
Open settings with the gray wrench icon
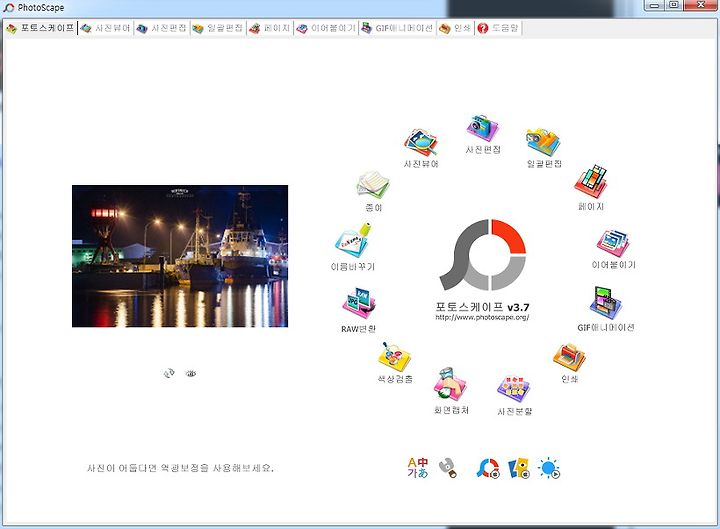click(x=448, y=468)
